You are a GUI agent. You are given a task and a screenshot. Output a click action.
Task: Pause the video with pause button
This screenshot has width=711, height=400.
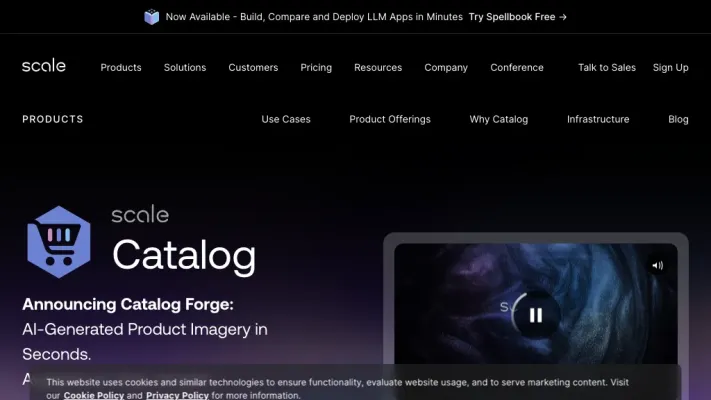pyautogui.click(x=536, y=315)
